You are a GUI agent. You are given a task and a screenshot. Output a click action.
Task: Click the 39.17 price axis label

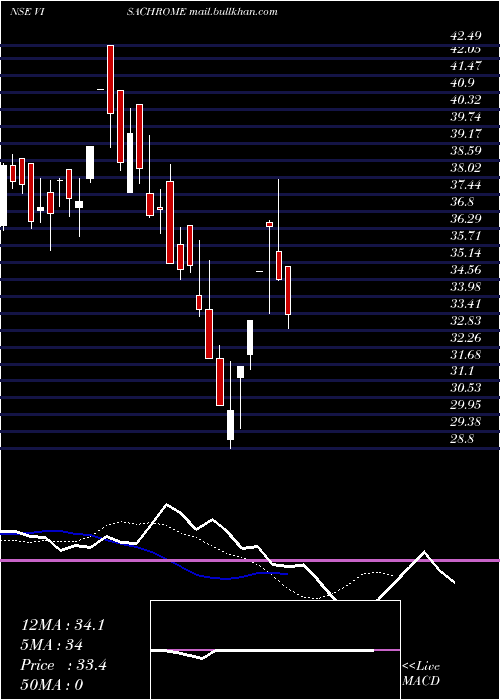coord(466,133)
